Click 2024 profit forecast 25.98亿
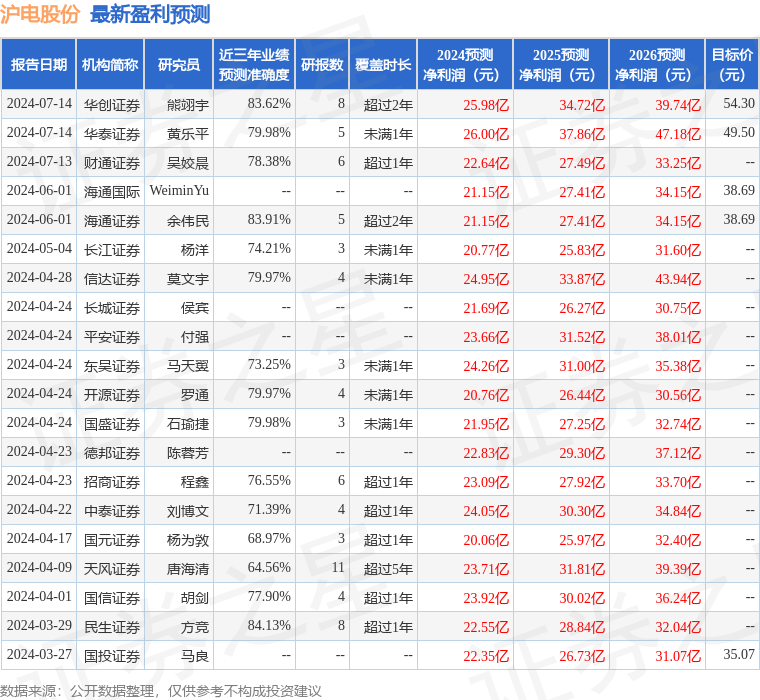The width and height of the screenshot is (760, 700). point(486,105)
